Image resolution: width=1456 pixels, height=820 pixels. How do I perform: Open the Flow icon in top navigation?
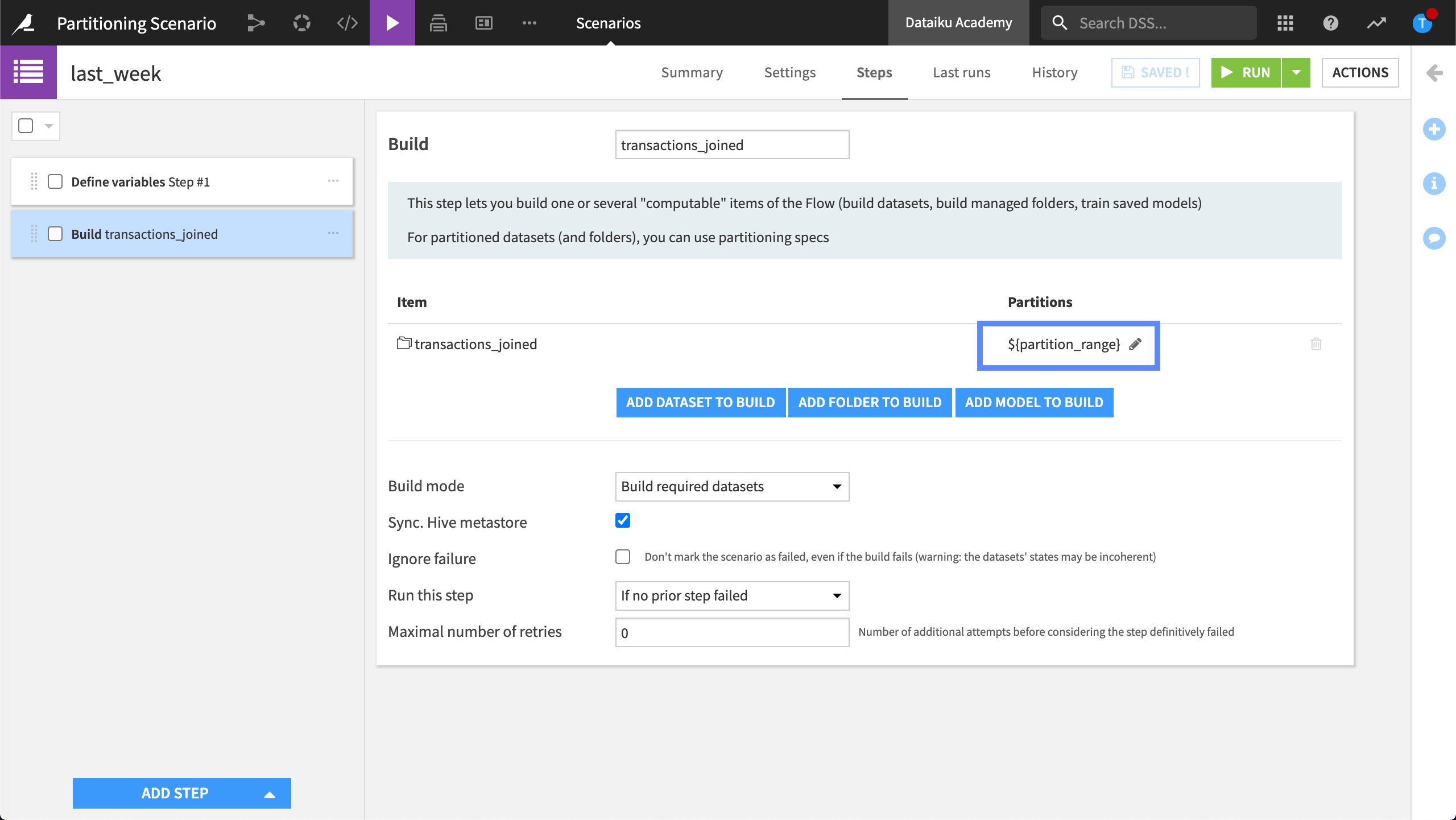click(256, 23)
